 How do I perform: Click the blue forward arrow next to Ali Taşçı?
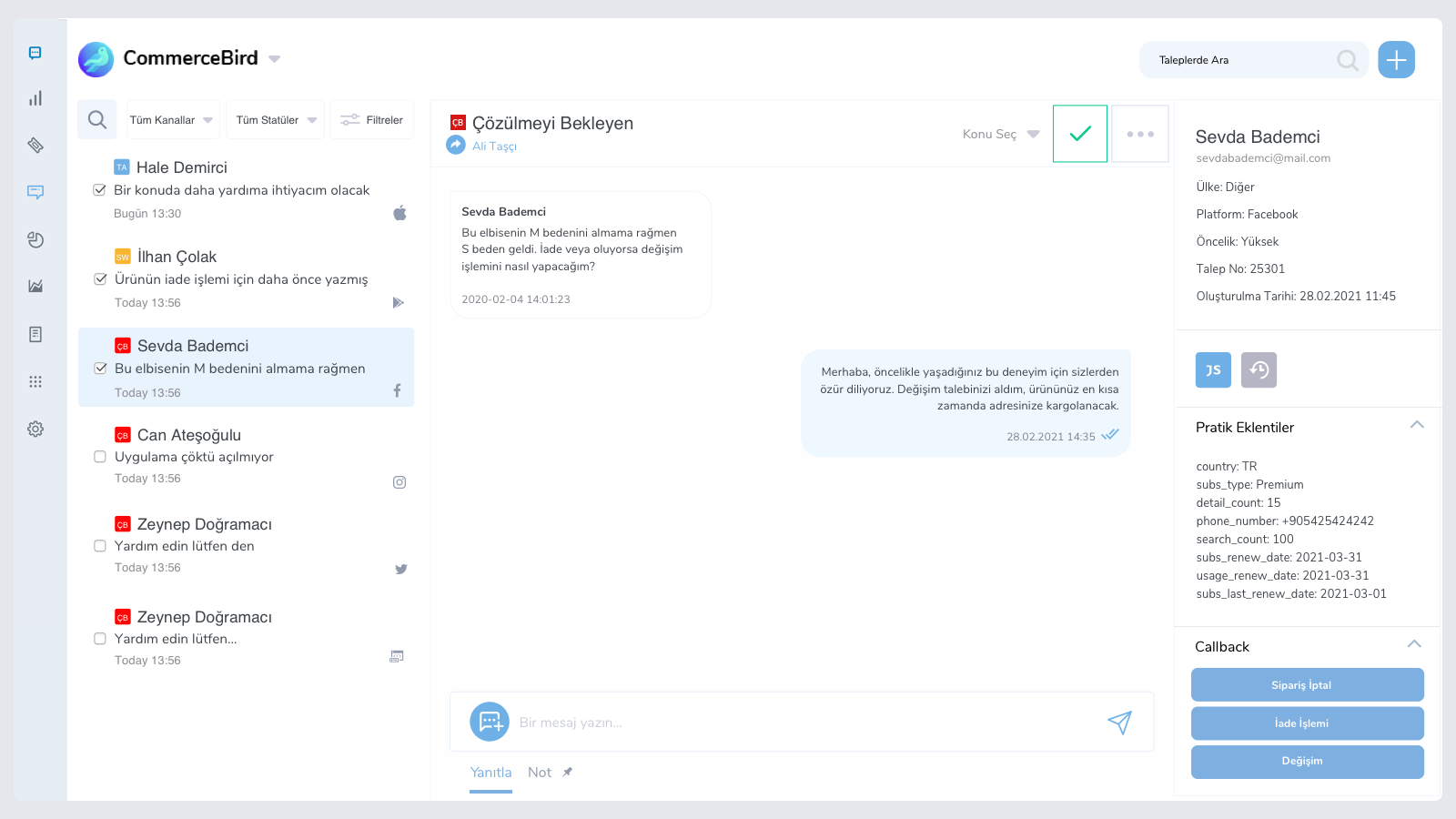point(456,145)
